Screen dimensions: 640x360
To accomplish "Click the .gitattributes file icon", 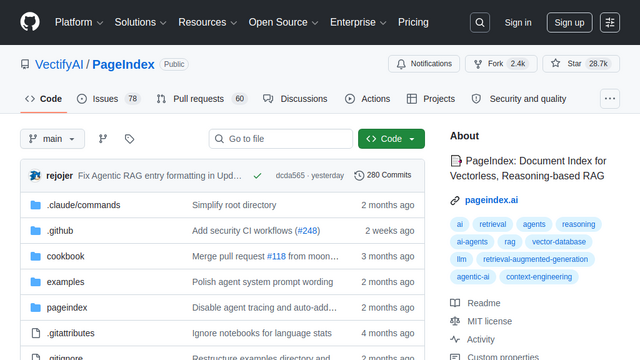I will click(36, 333).
